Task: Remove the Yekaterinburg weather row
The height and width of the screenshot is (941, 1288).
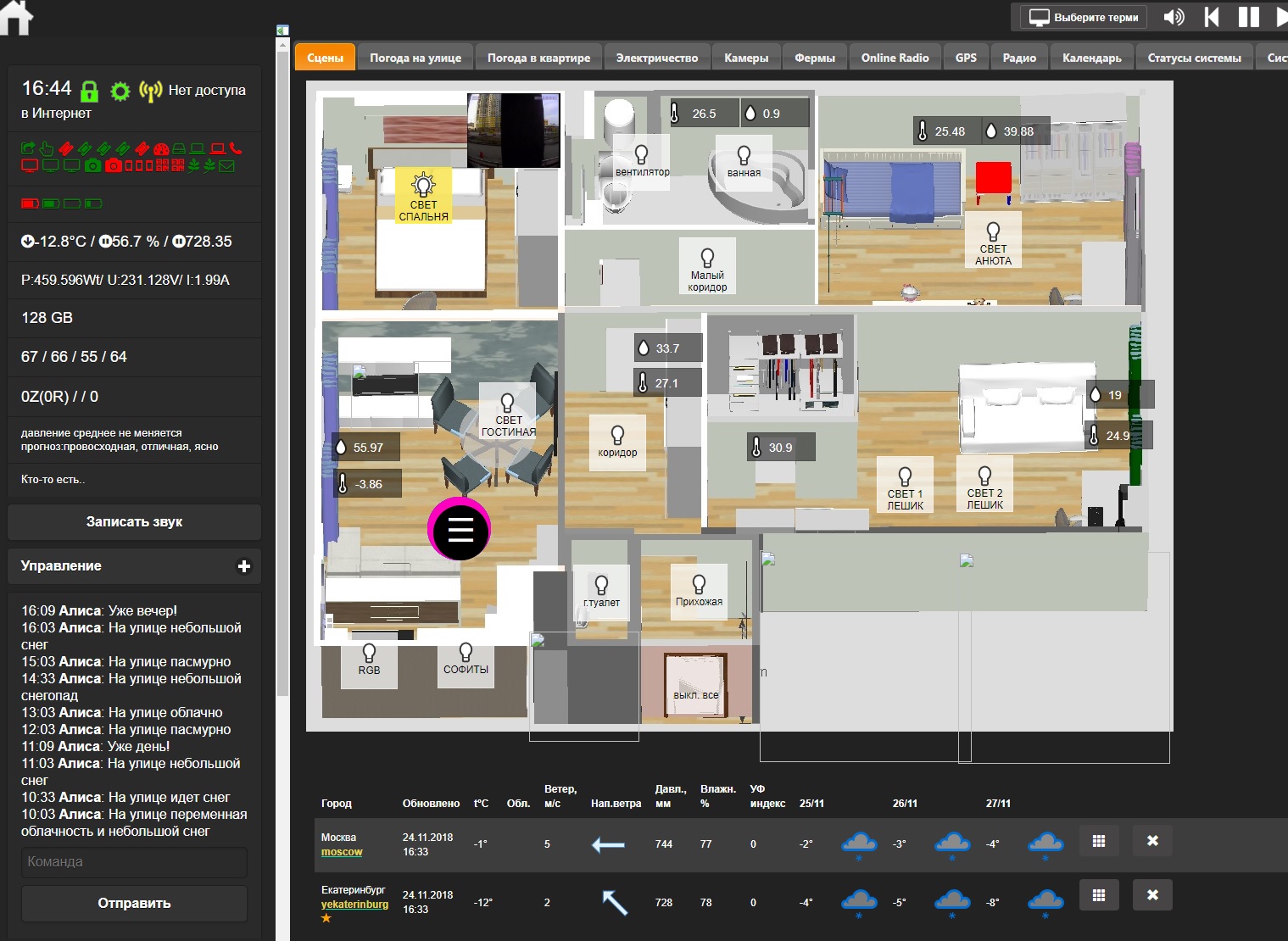Action: pos(1152,895)
